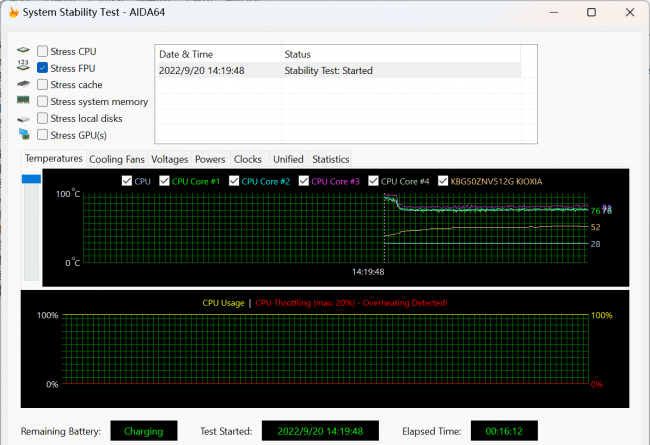Enable the Stress cache checkbox
The height and width of the screenshot is (445, 650).
[x=42, y=85]
